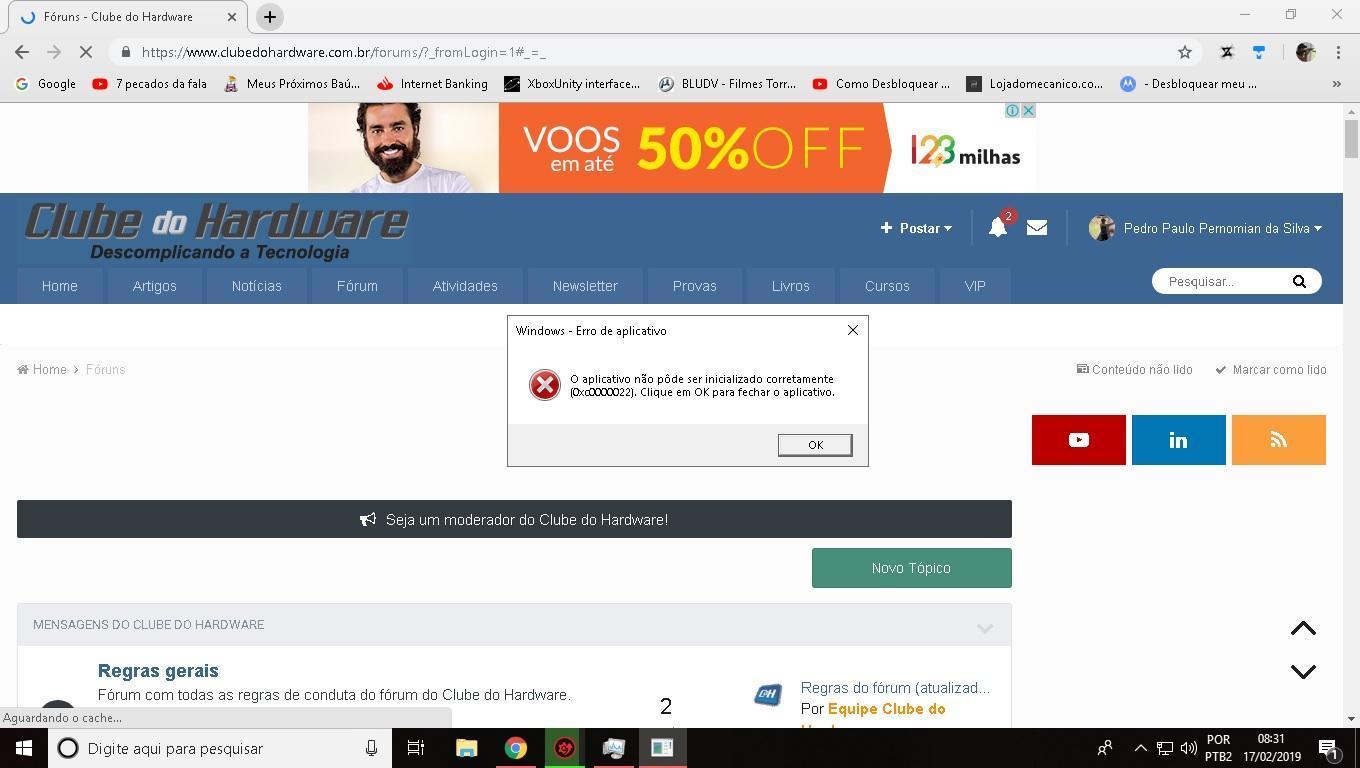1360x768 pixels.
Task: Open the VIP menu item
Action: click(975, 286)
